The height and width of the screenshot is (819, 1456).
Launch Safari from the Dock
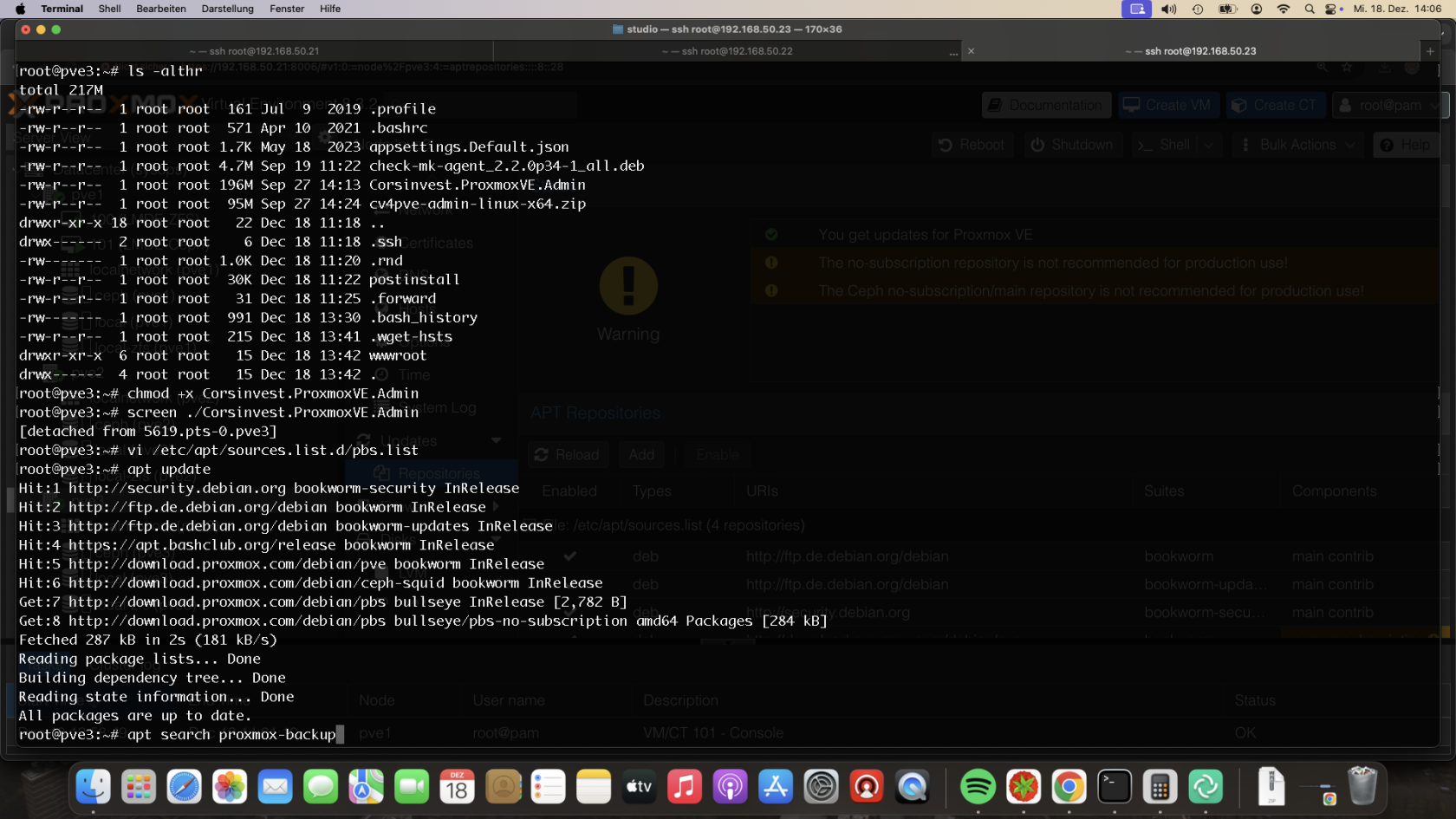click(x=184, y=787)
